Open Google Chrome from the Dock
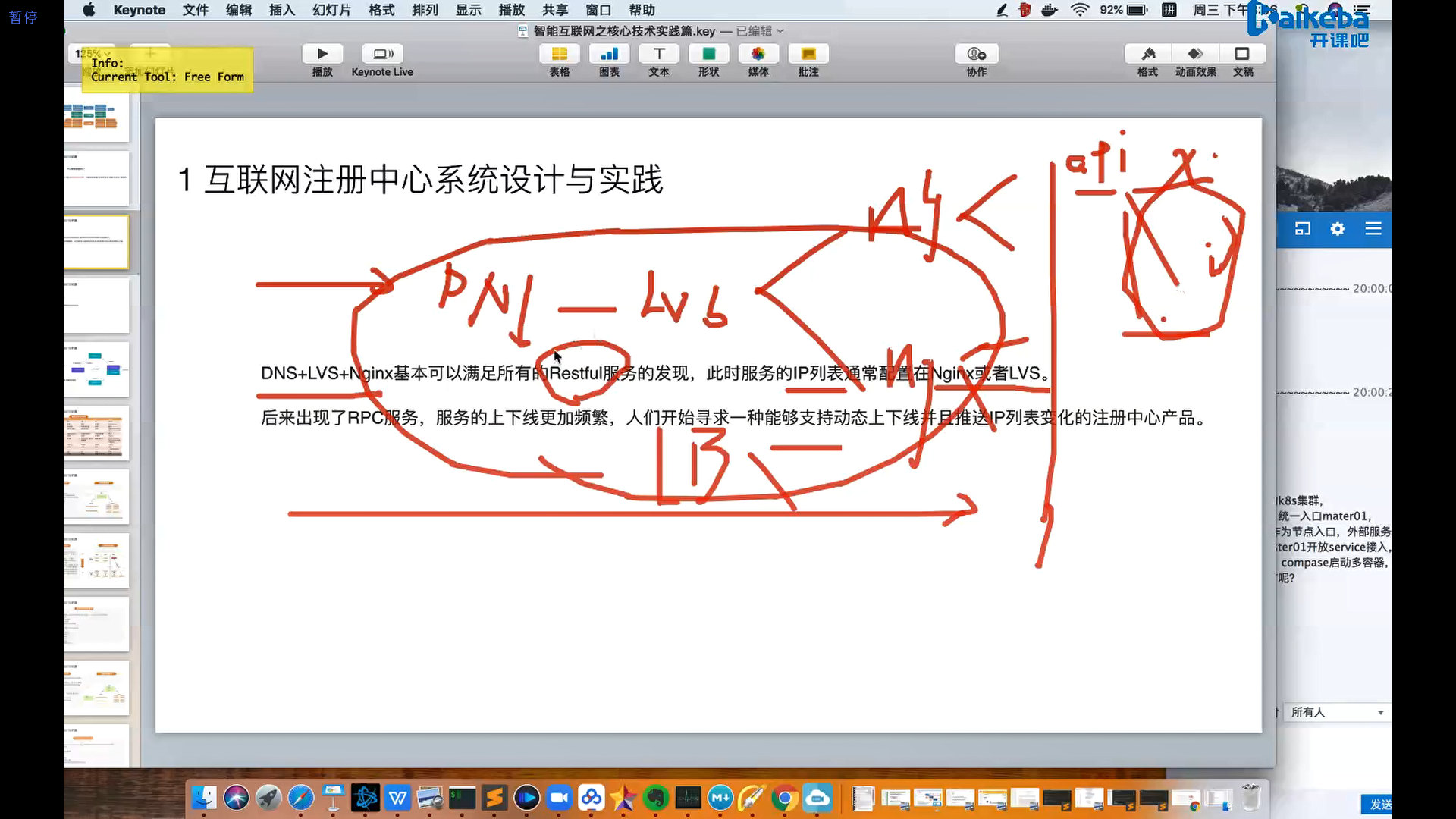The width and height of the screenshot is (1456, 819). [785, 798]
